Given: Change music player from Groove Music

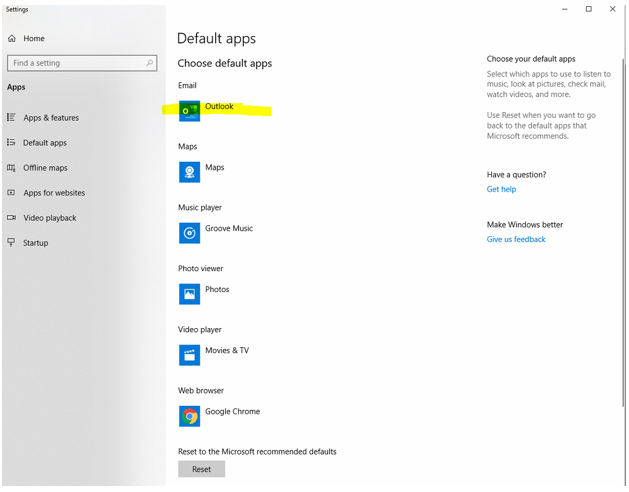Looking at the screenshot, I should click(x=229, y=228).
